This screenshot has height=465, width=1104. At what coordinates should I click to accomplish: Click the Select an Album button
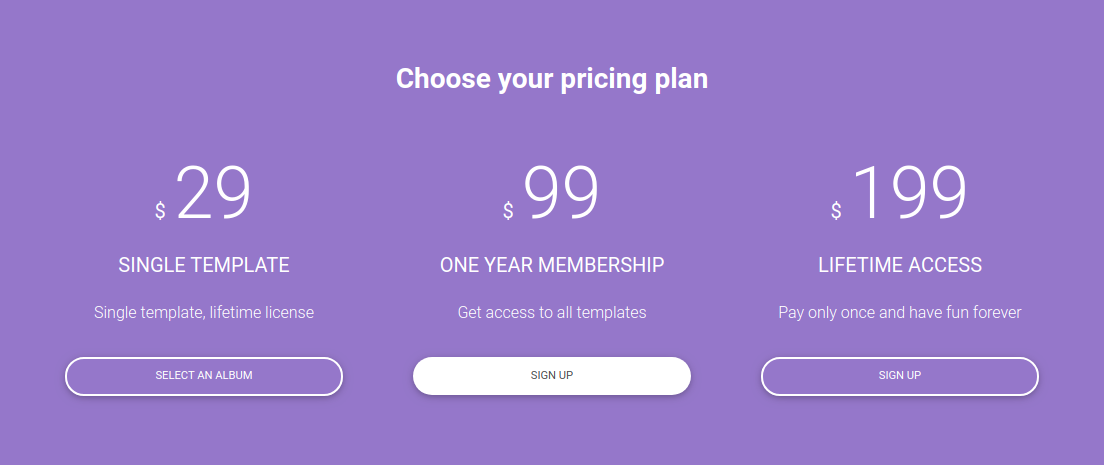[x=204, y=376]
